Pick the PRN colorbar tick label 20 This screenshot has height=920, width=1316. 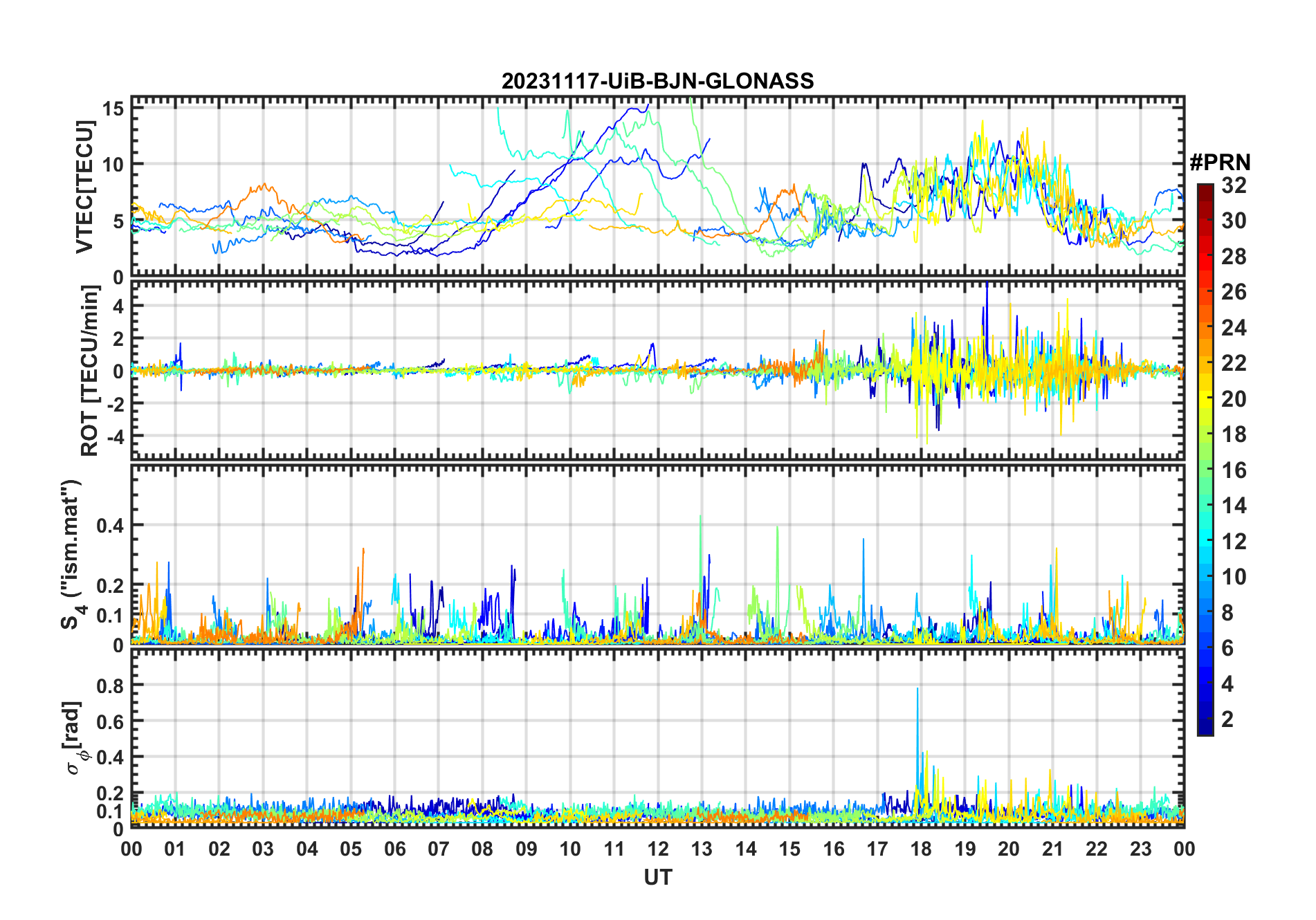coord(1234,399)
